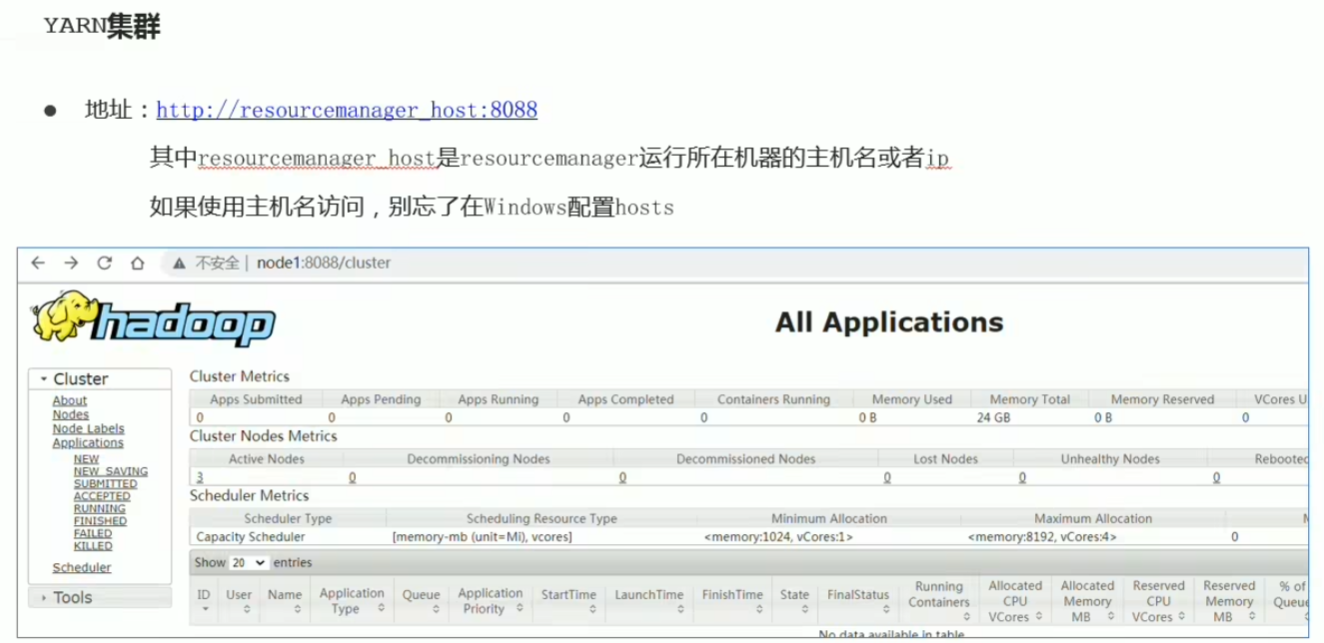Sort table by ID column

pos(204,601)
